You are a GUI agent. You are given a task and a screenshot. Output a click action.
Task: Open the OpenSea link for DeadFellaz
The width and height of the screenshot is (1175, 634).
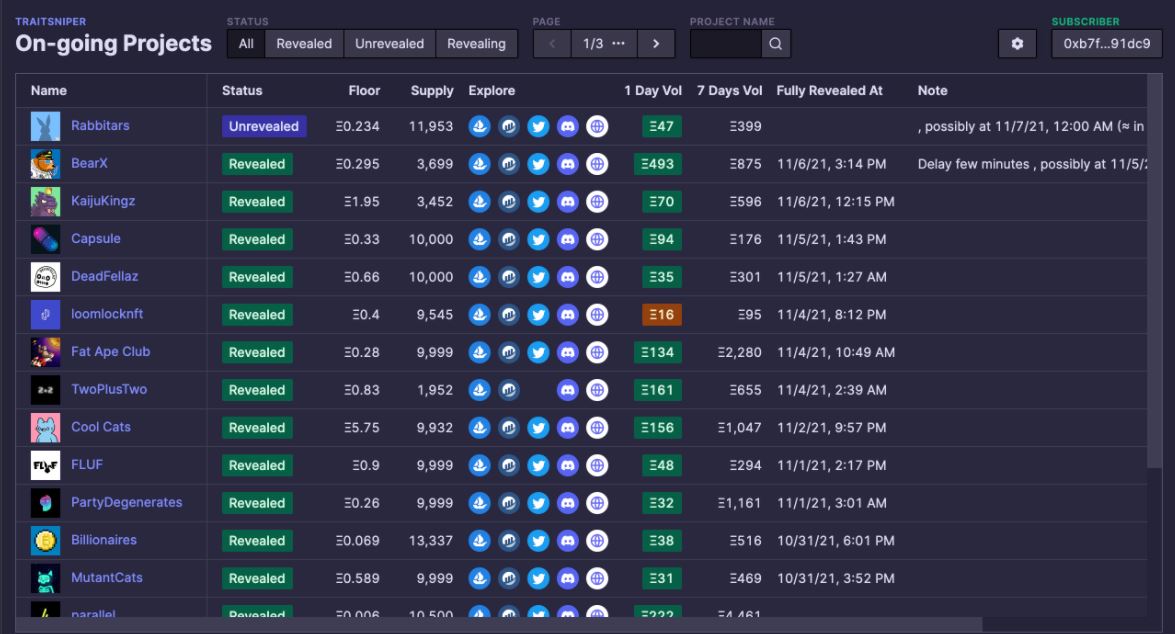480,277
